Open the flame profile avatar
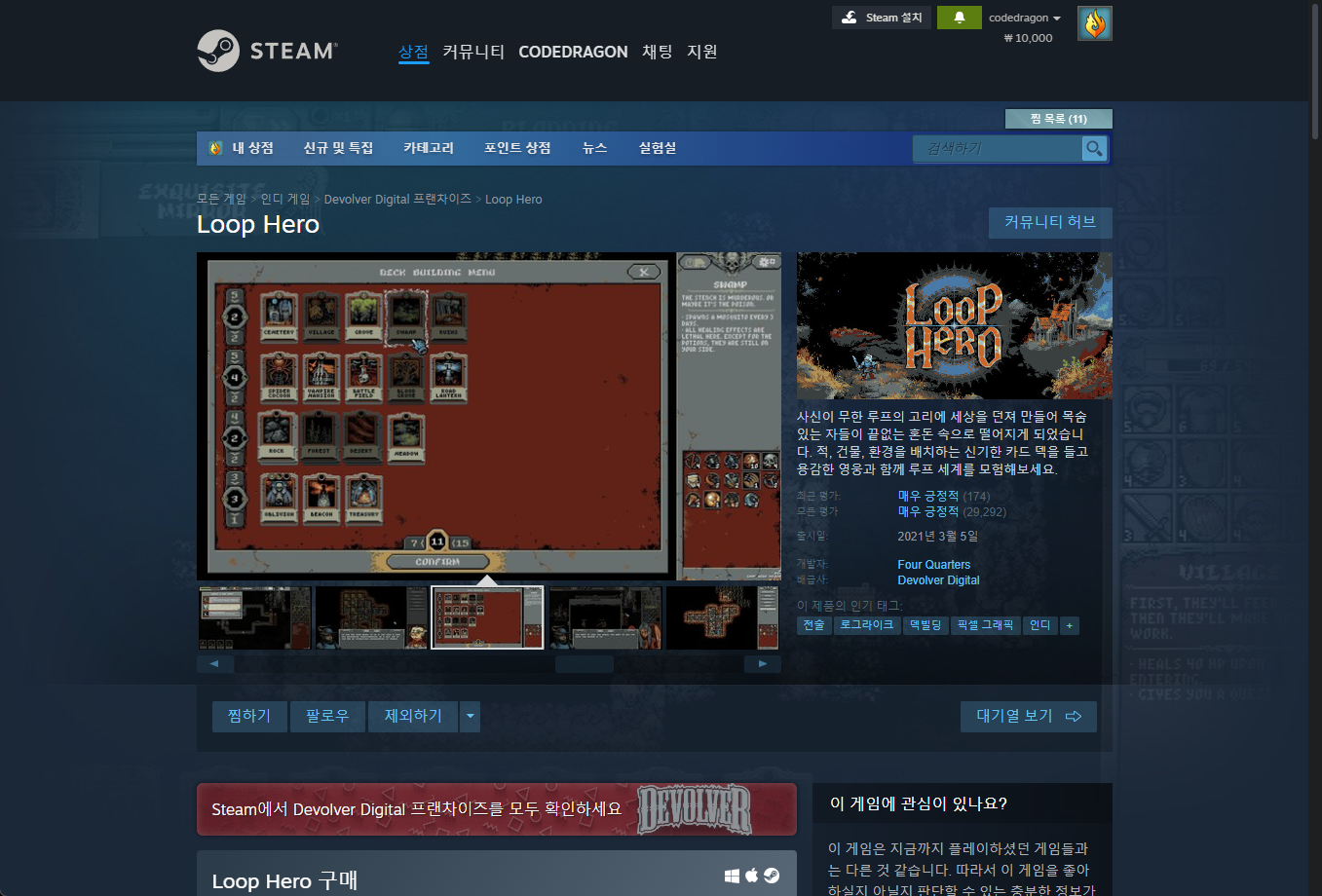The width and height of the screenshot is (1322, 896). (1094, 23)
